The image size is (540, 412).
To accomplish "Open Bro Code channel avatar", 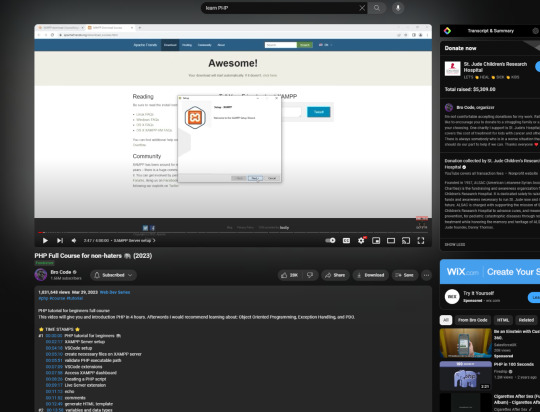I will 41,275.
